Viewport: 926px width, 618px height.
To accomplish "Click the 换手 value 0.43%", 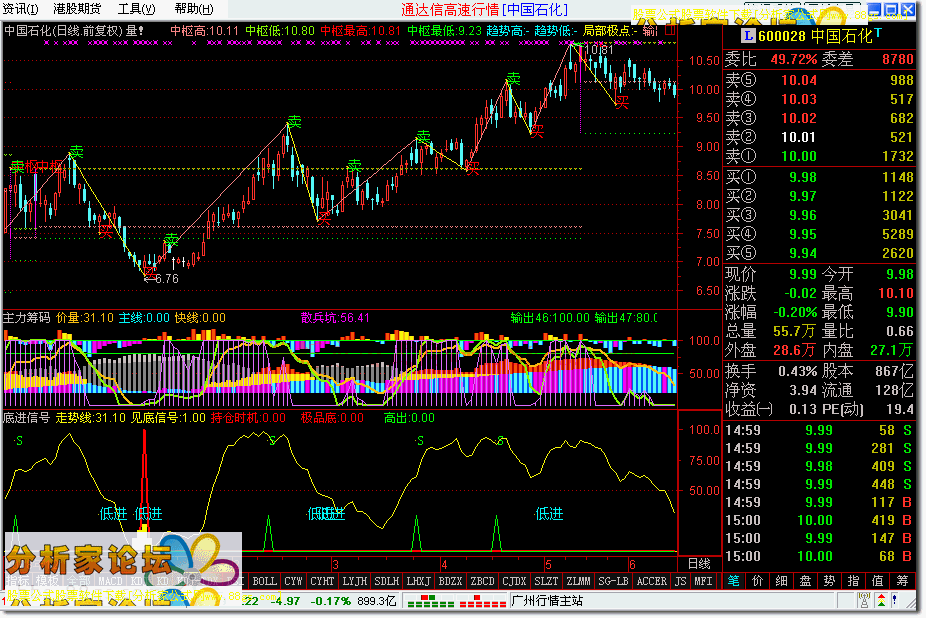I will point(797,371).
